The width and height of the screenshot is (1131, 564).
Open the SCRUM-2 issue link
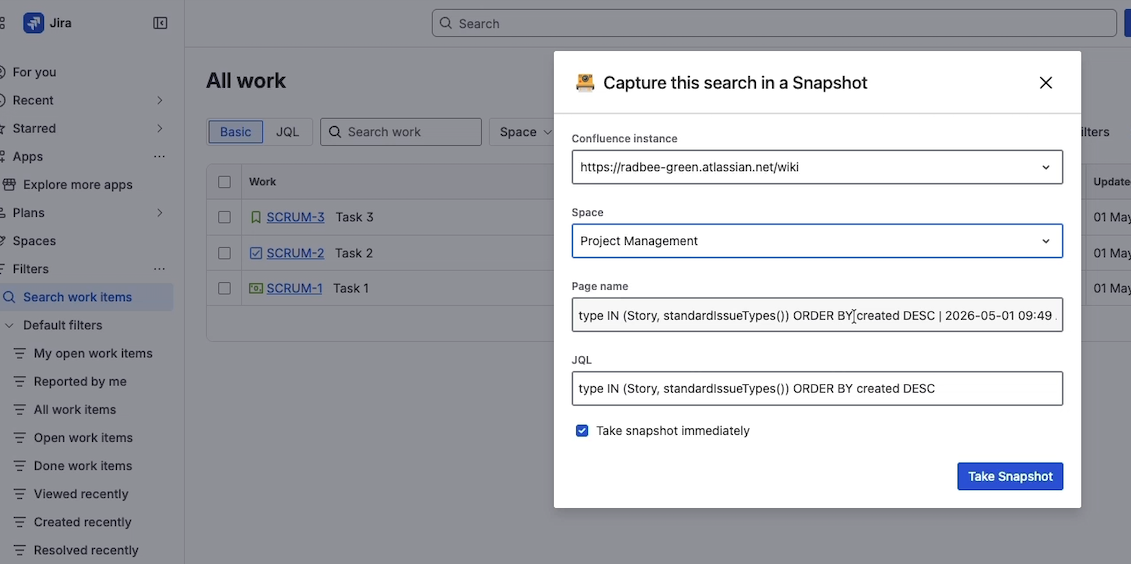(295, 253)
